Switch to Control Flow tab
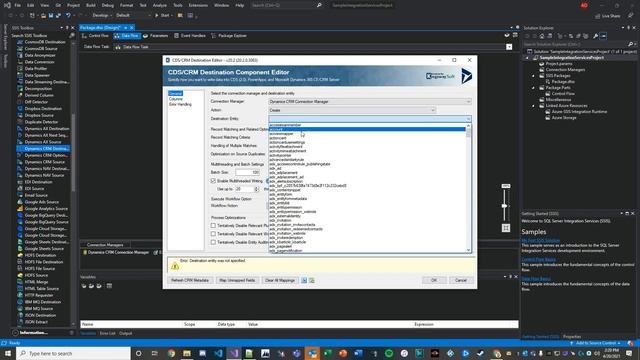 point(95,36)
